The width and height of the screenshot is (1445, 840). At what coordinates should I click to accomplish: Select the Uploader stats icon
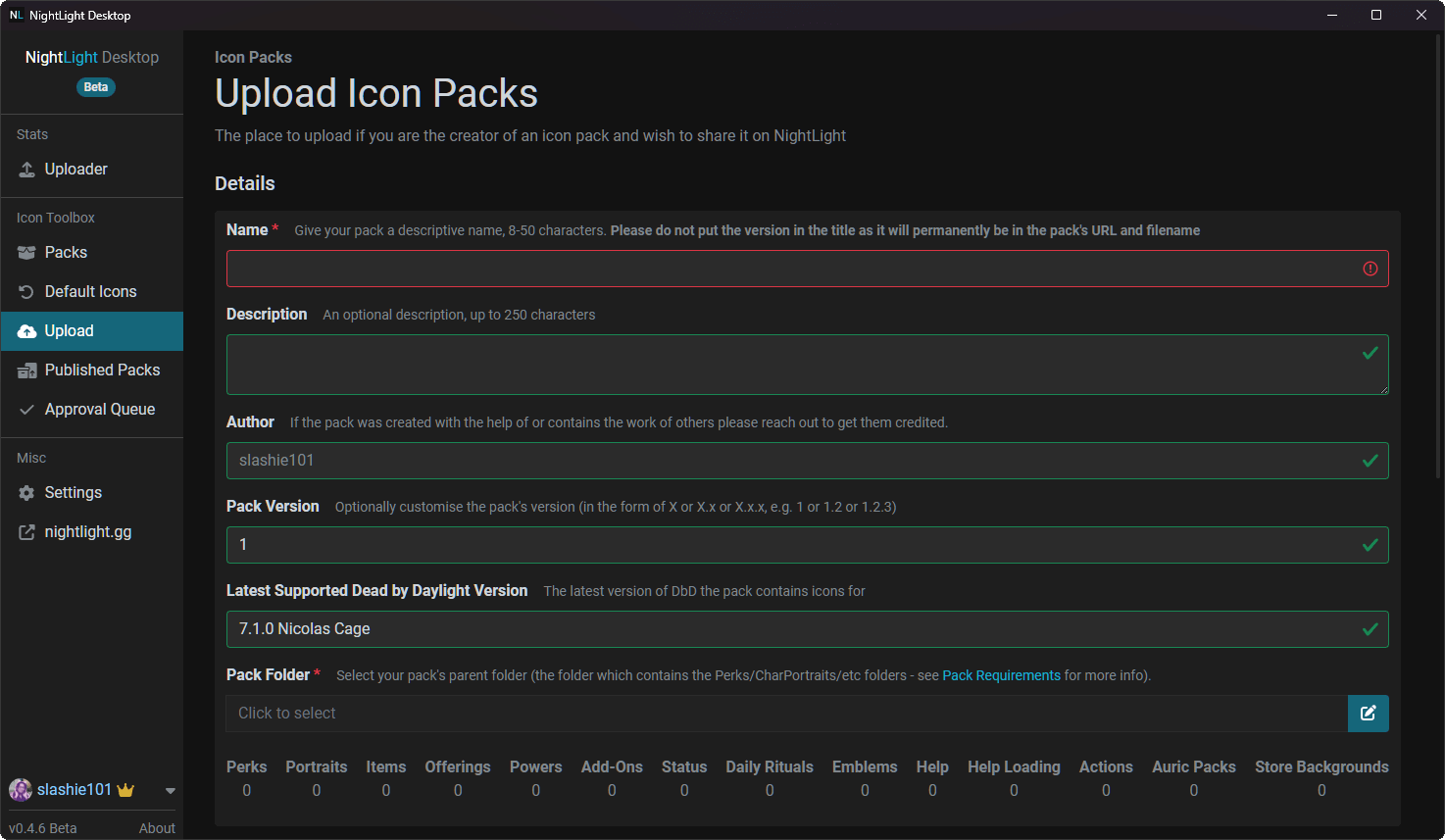[25, 169]
